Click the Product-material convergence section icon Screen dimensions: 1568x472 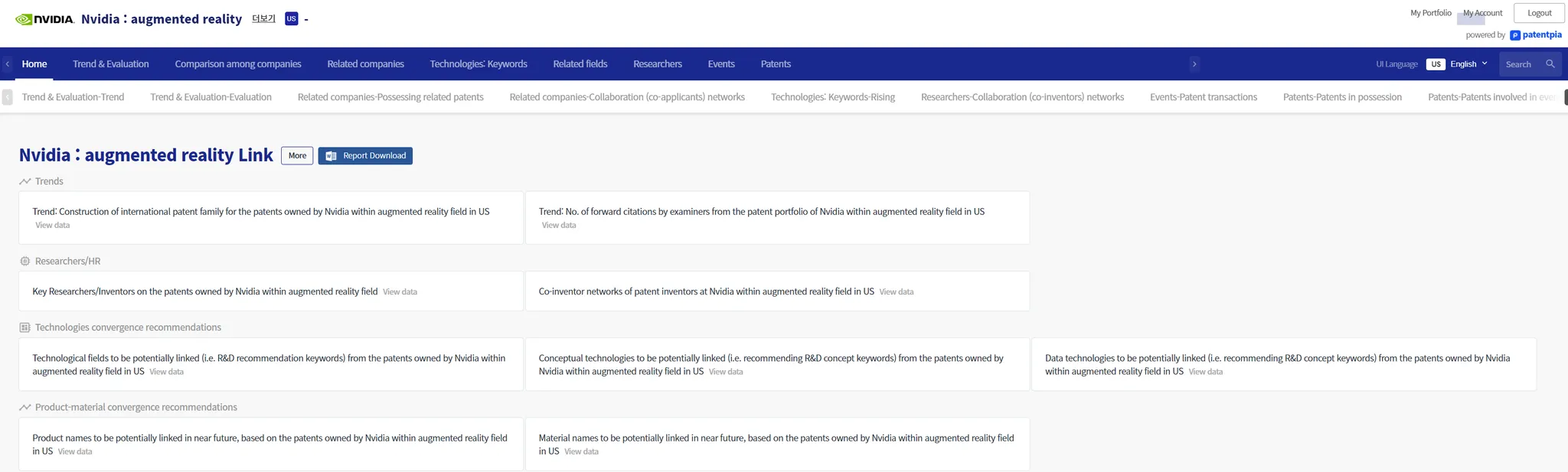[25, 408]
